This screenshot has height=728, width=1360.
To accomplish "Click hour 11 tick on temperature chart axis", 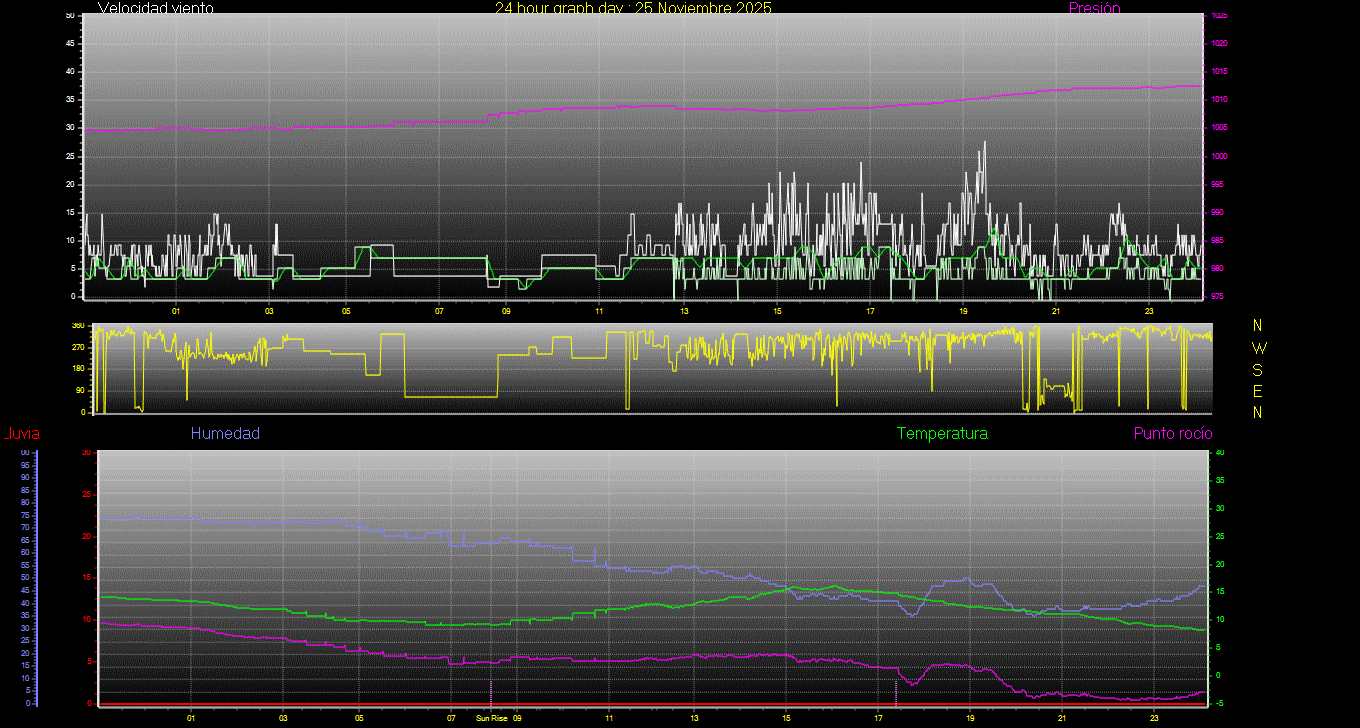I will 609,718.
